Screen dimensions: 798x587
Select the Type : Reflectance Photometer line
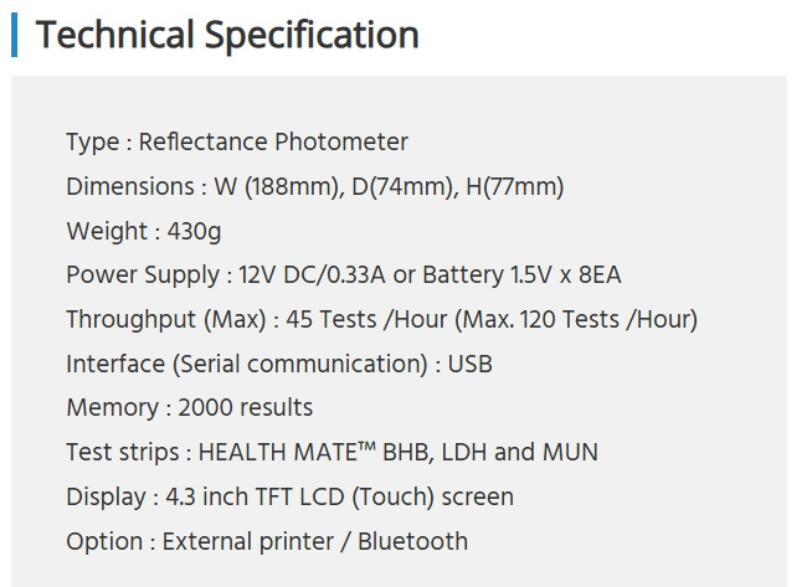(237, 142)
